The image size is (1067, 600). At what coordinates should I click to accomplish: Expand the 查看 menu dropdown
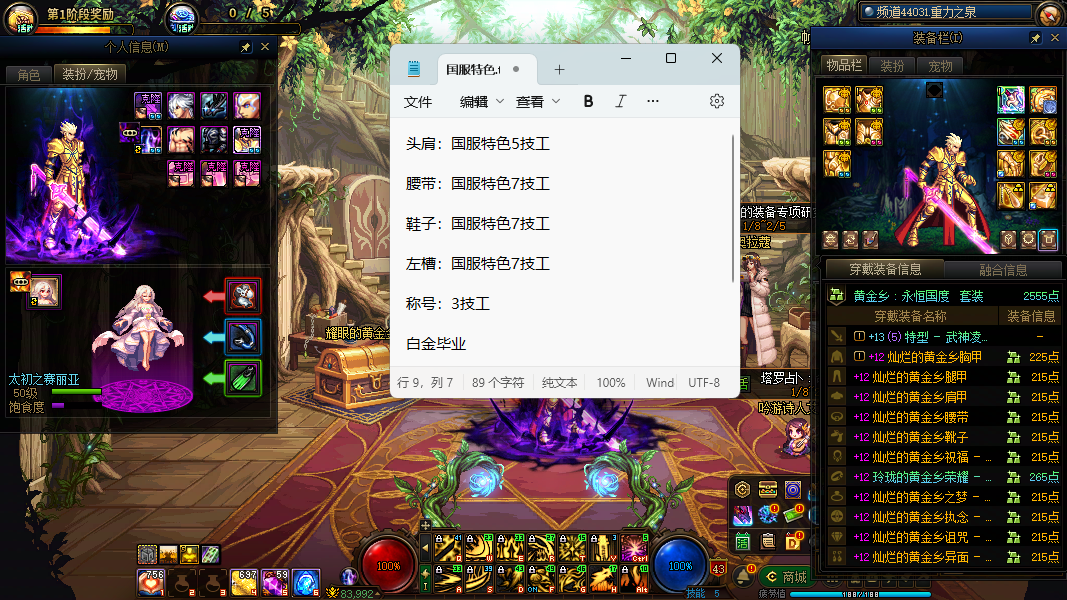pos(538,101)
